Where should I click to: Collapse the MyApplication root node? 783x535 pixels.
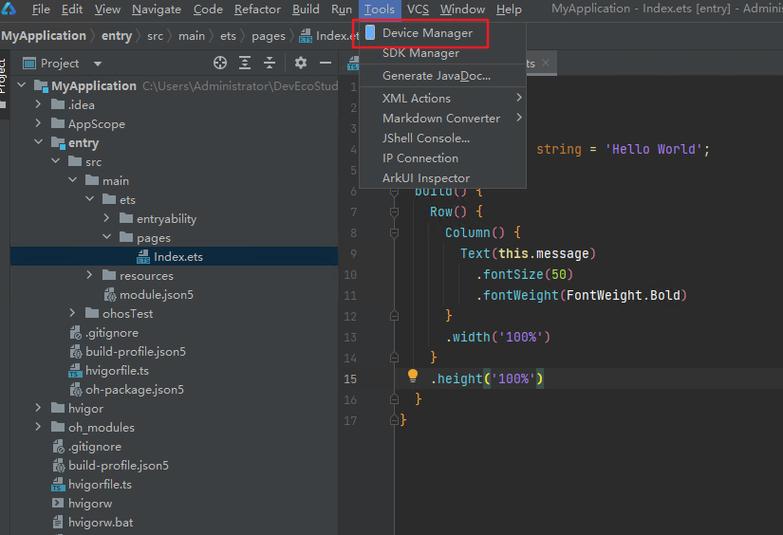[x=21, y=85]
